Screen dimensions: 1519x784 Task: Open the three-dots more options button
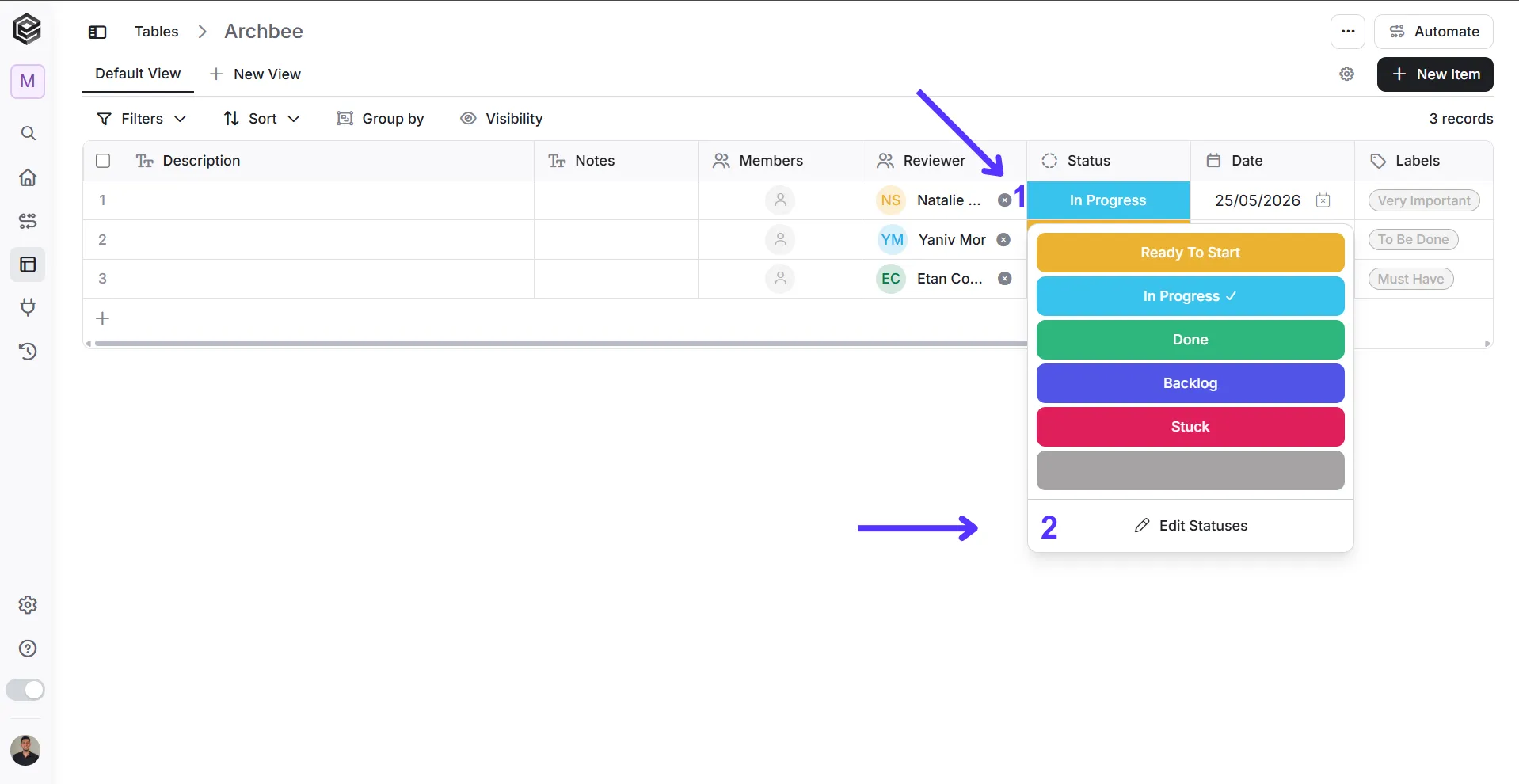tap(1348, 32)
